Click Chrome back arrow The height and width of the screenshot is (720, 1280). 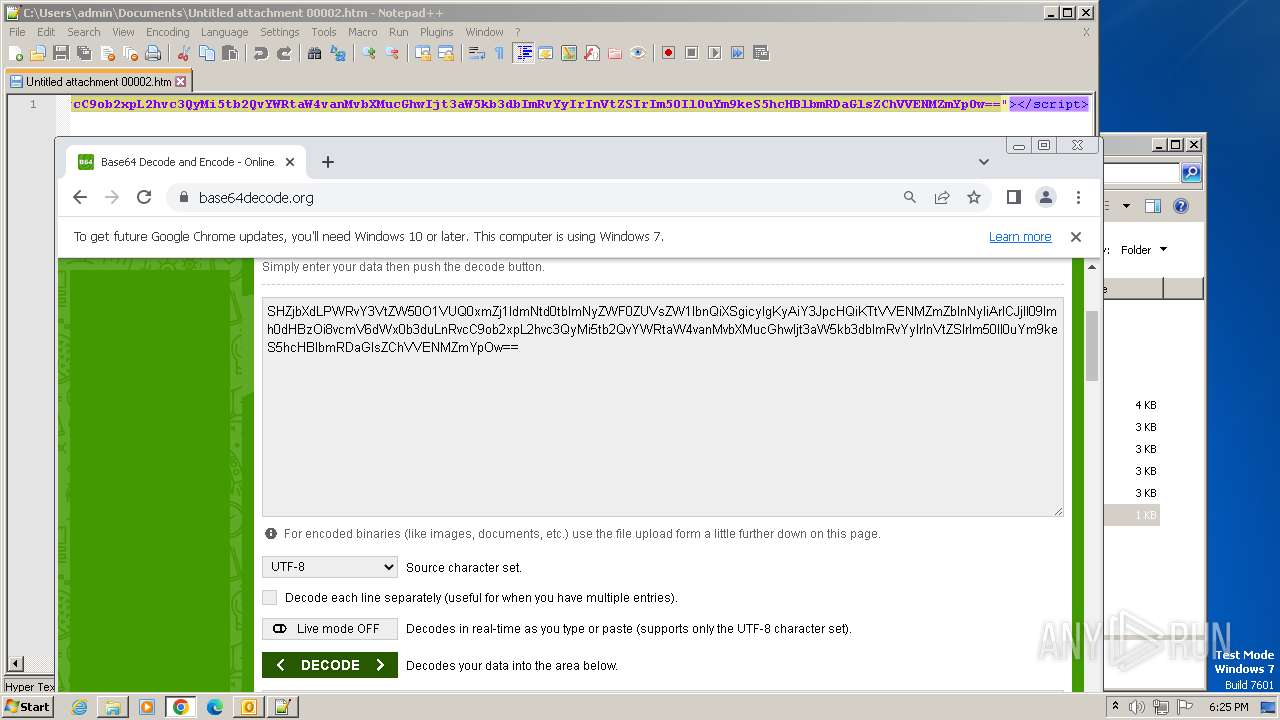[x=80, y=198]
